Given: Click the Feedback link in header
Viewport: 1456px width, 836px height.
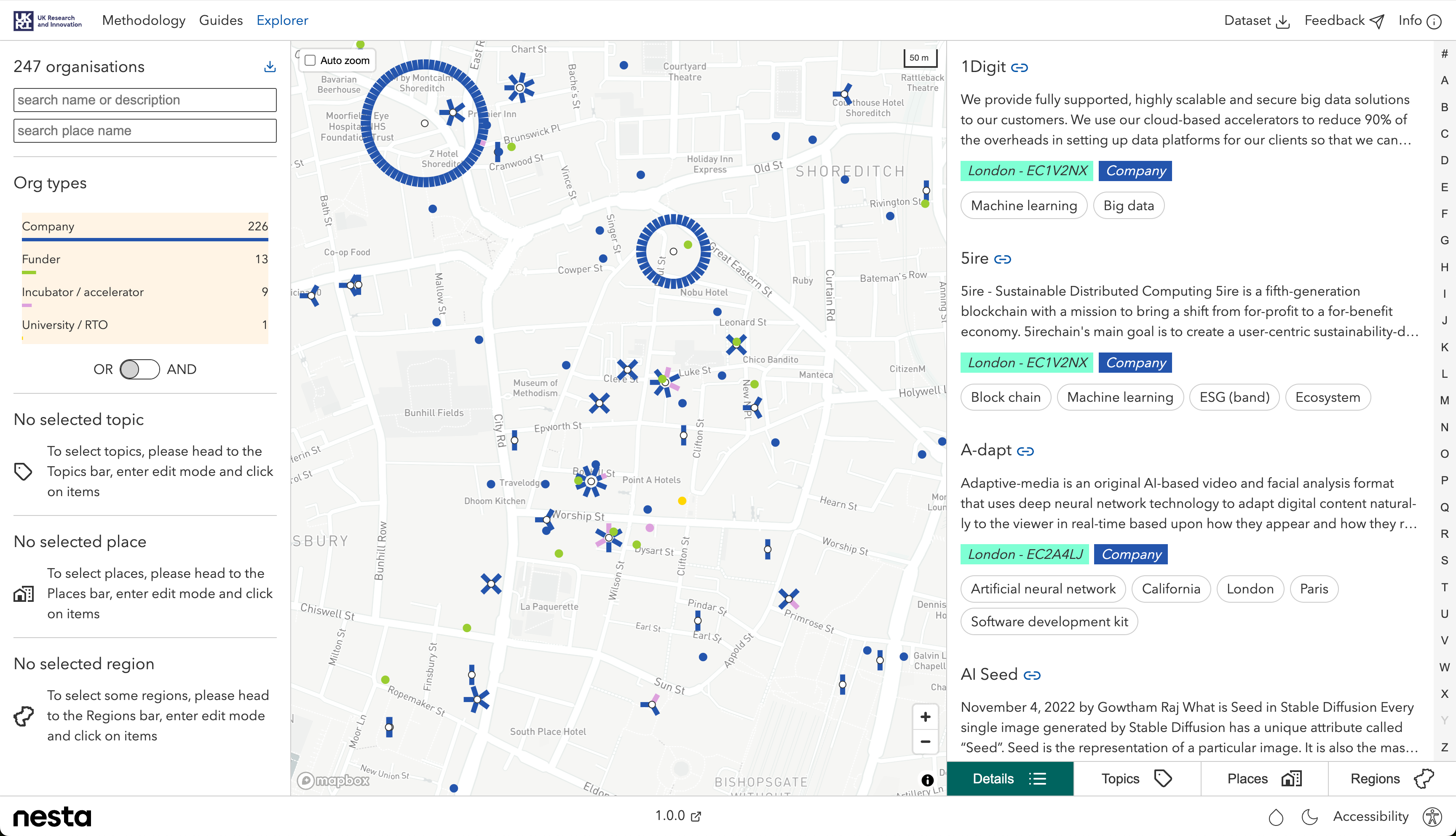Looking at the screenshot, I should click(1344, 21).
